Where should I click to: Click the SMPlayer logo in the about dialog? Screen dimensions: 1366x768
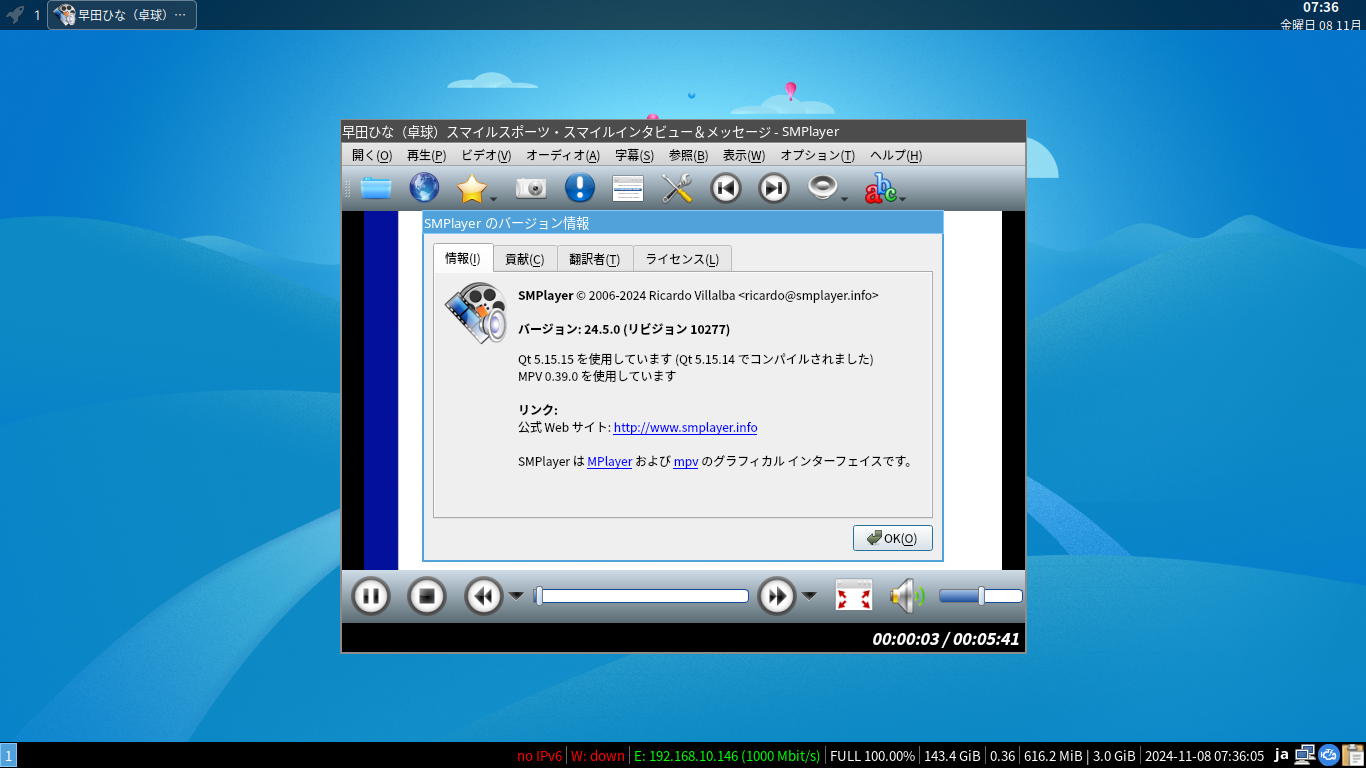click(476, 313)
